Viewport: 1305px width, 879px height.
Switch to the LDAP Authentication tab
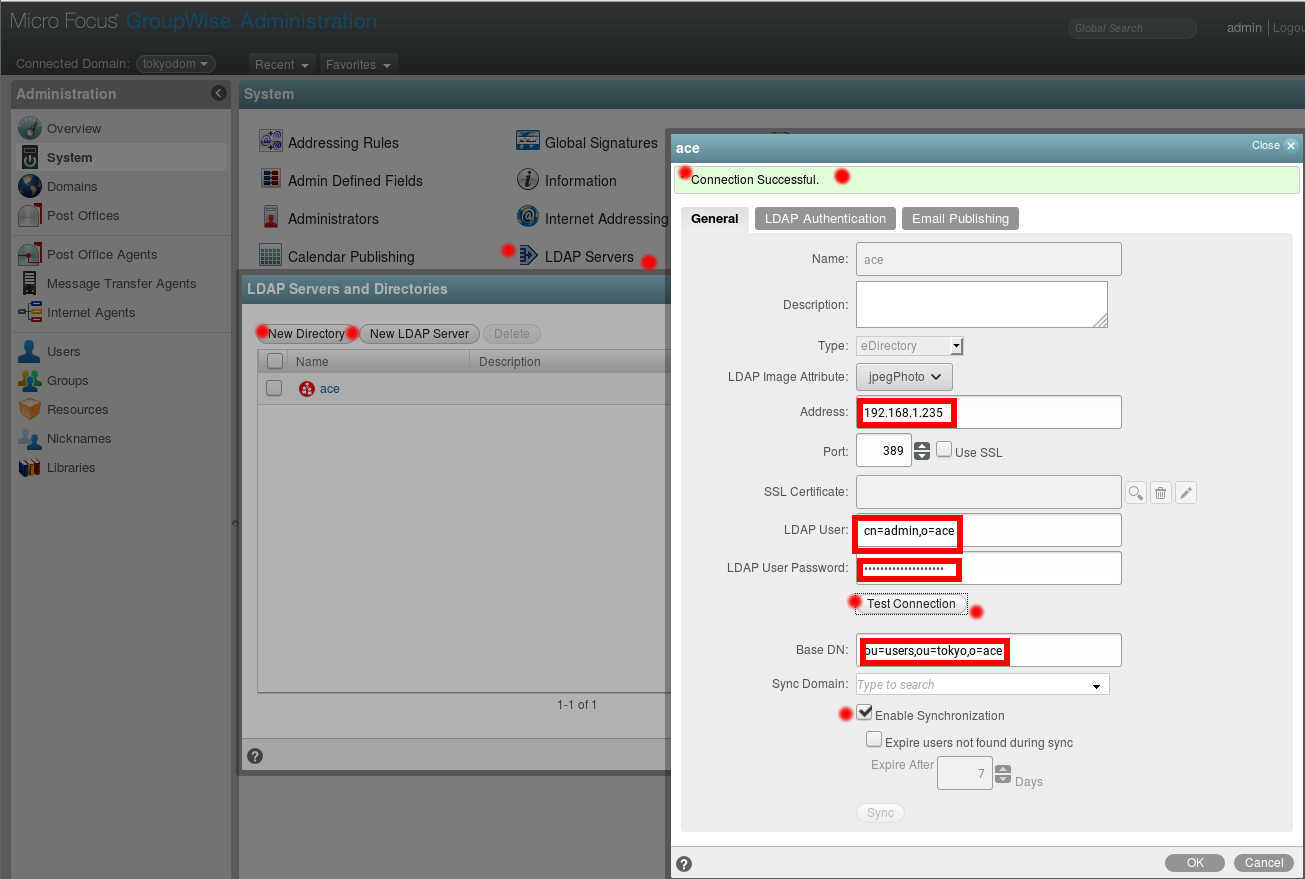coord(825,219)
